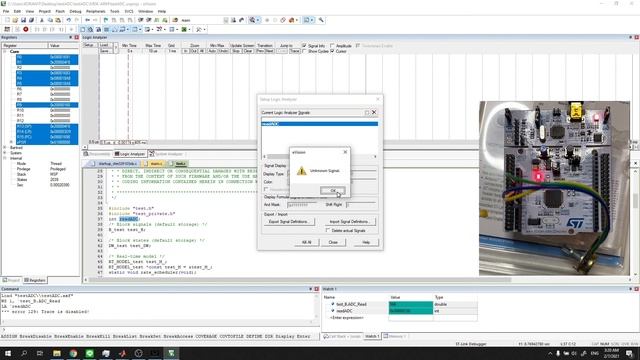
Task: Click the Cut toolbar icon
Action: [x=42, y=20]
